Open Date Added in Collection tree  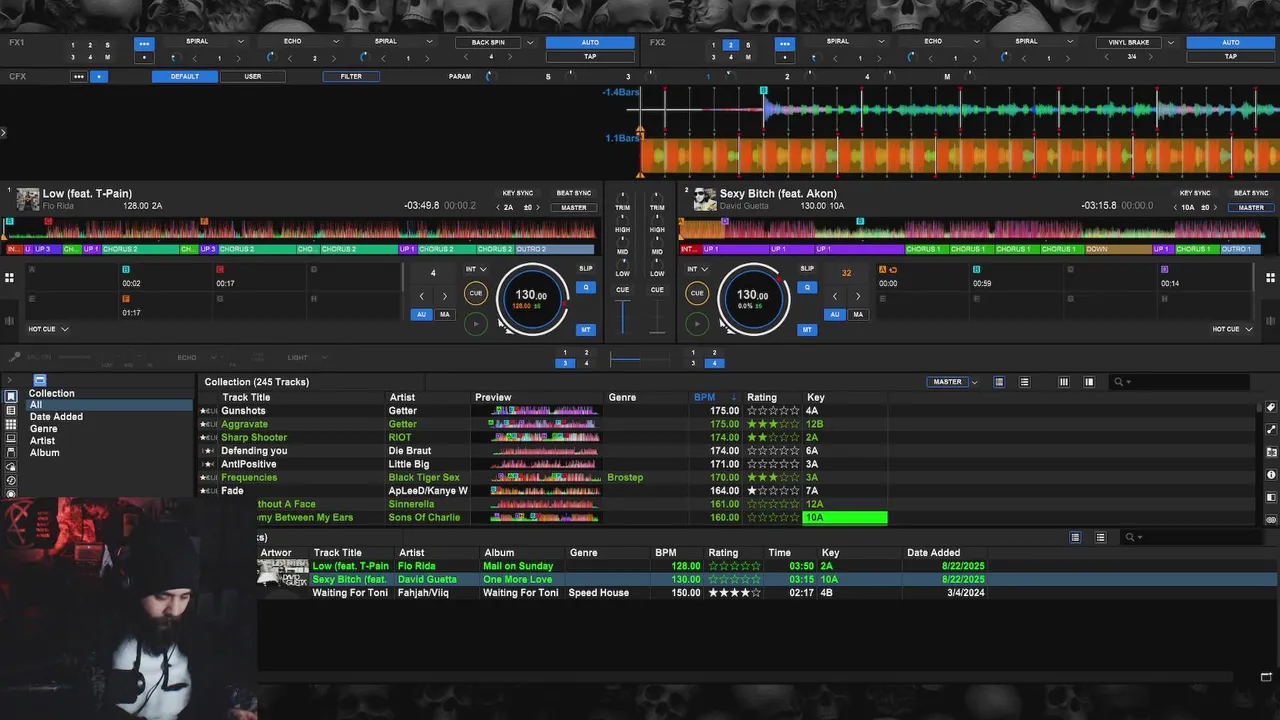click(56, 417)
